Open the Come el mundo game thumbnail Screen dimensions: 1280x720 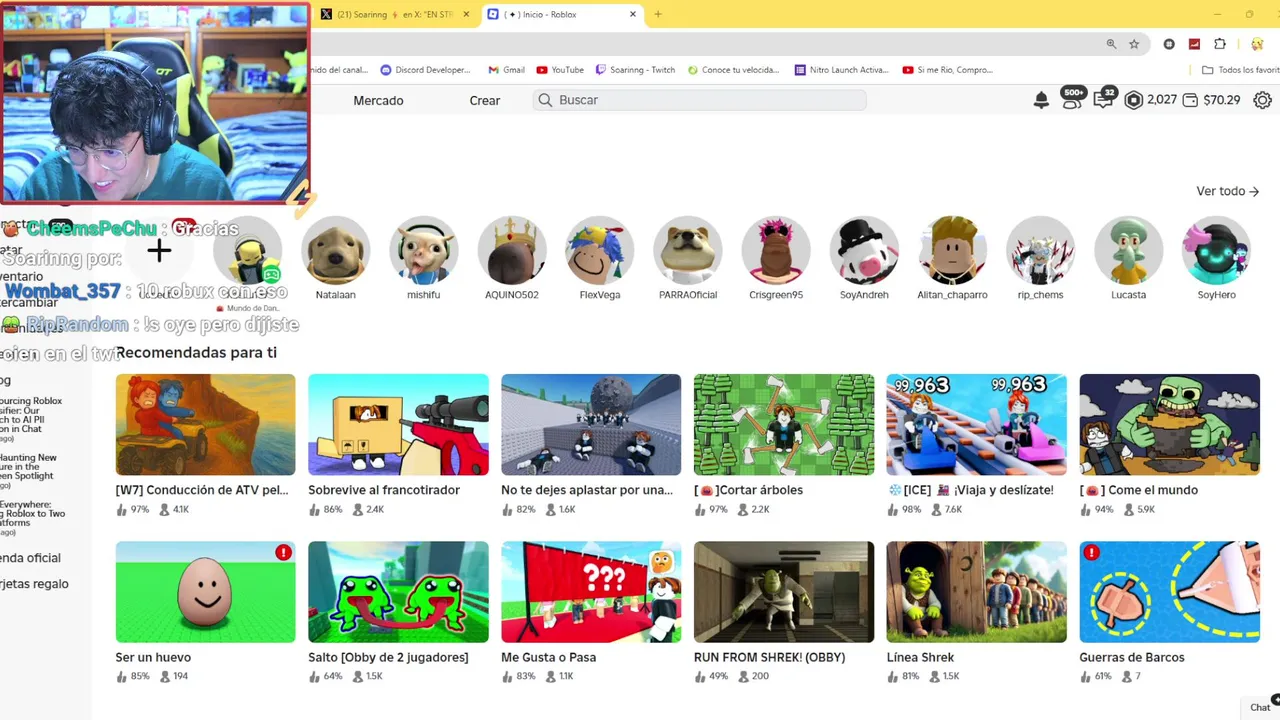[1170, 425]
